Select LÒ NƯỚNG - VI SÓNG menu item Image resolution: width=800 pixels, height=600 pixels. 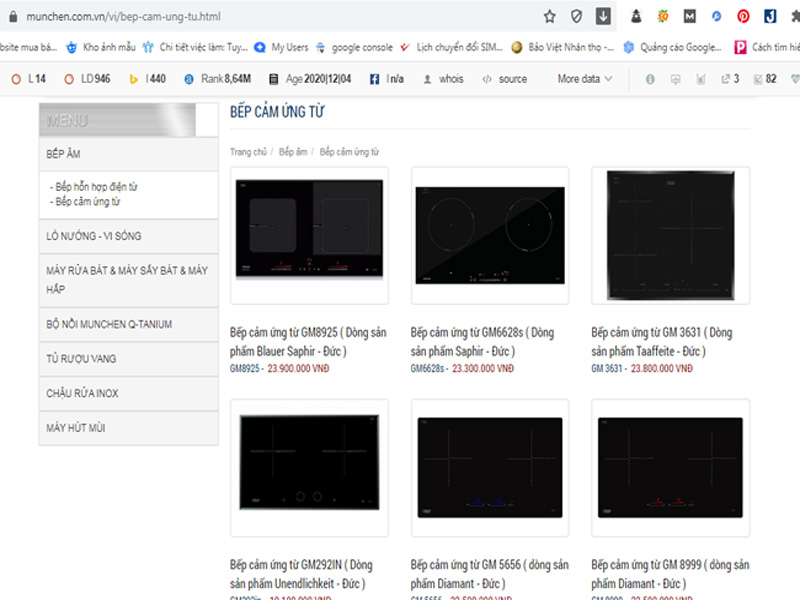[129, 236]
